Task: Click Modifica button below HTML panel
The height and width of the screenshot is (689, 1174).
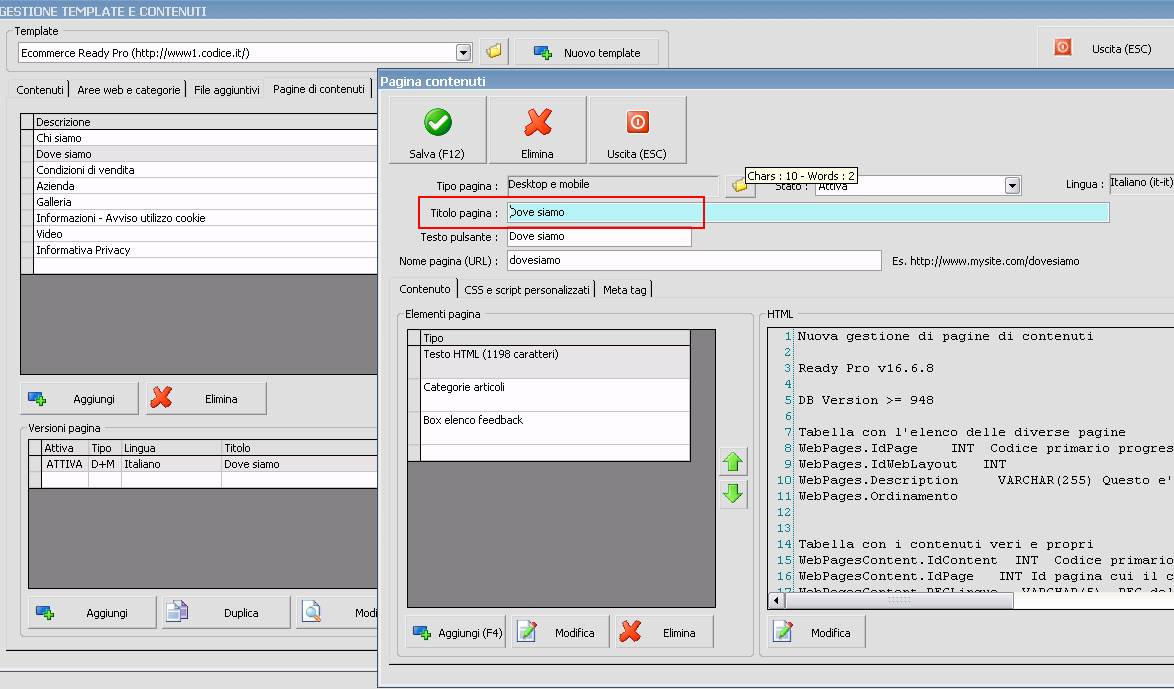Action: 816,632
